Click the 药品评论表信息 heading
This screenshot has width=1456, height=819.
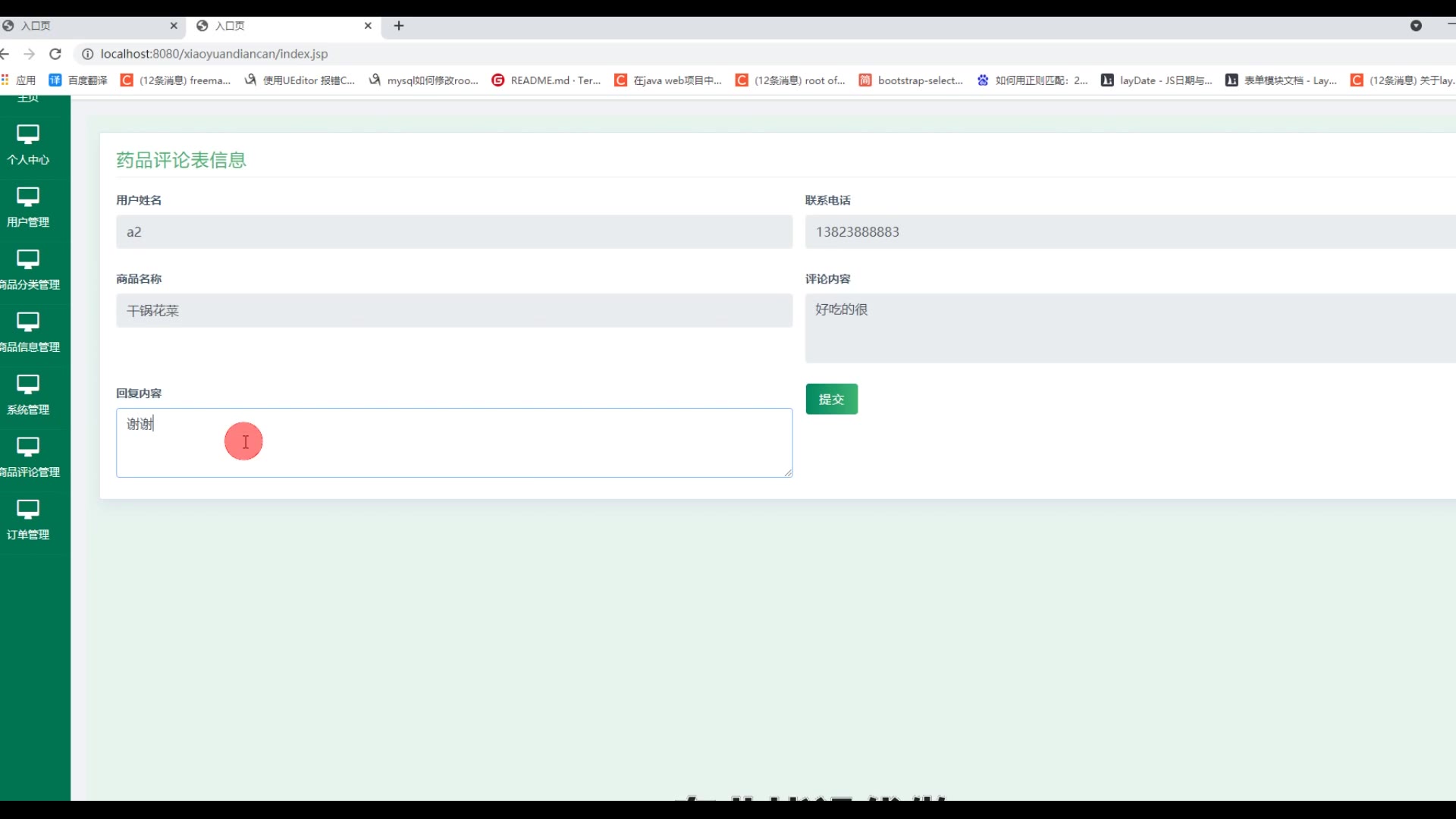coord(181,160)
